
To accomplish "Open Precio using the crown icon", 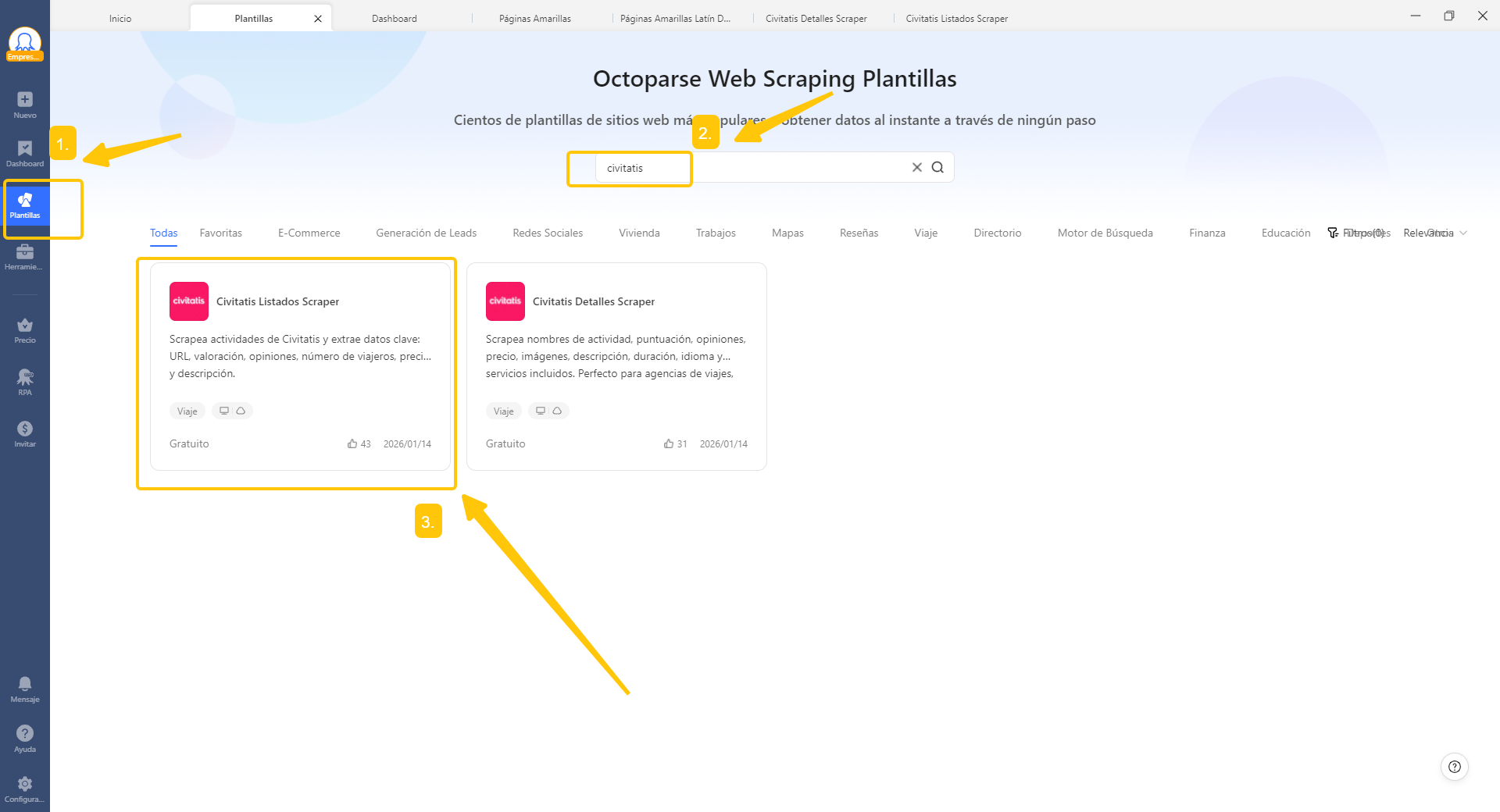I will (x=25, y=326).
